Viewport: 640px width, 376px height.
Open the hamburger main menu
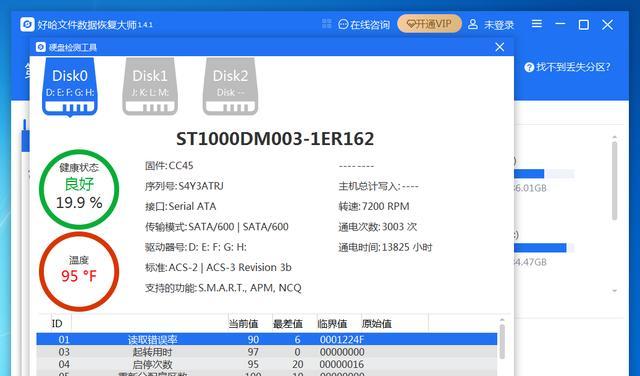click(537, 24)
